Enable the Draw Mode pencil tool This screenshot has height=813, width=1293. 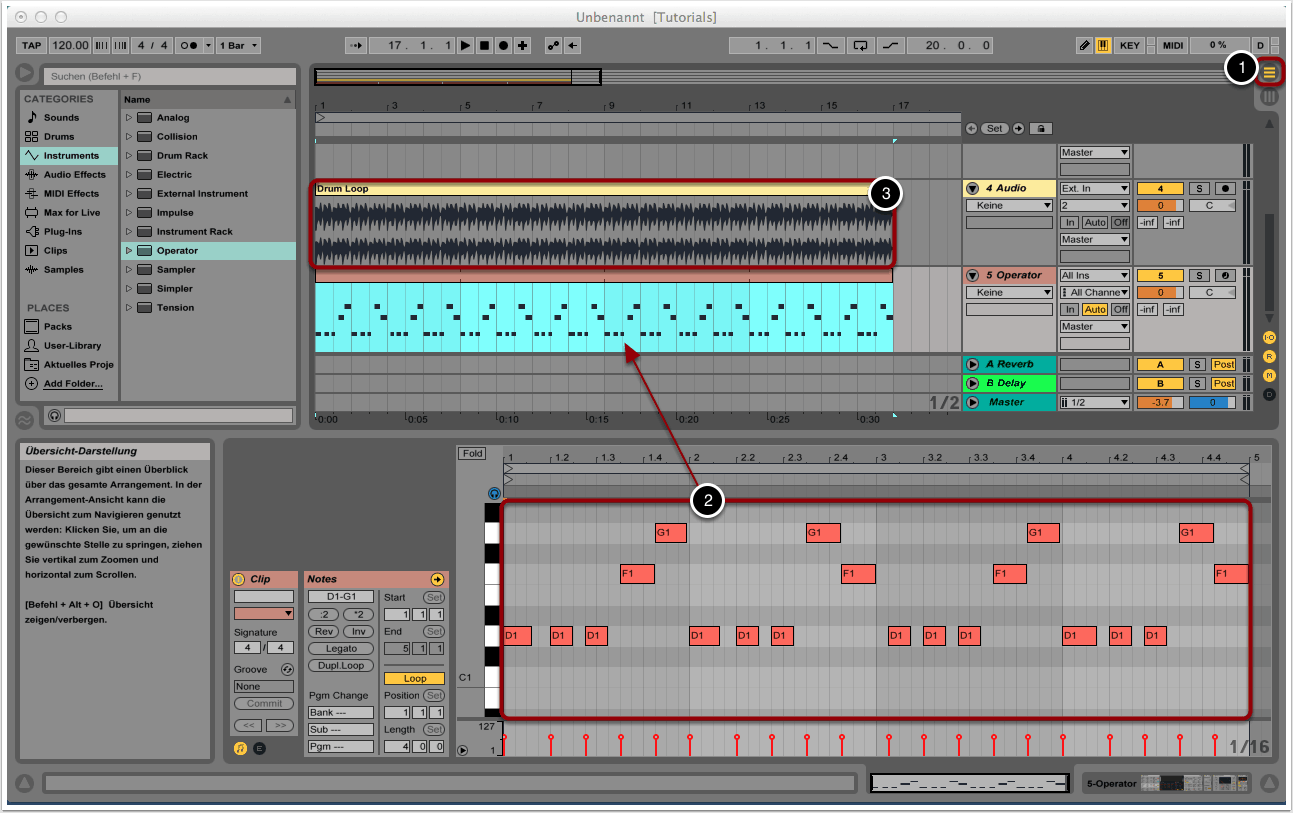(1084, 46)
